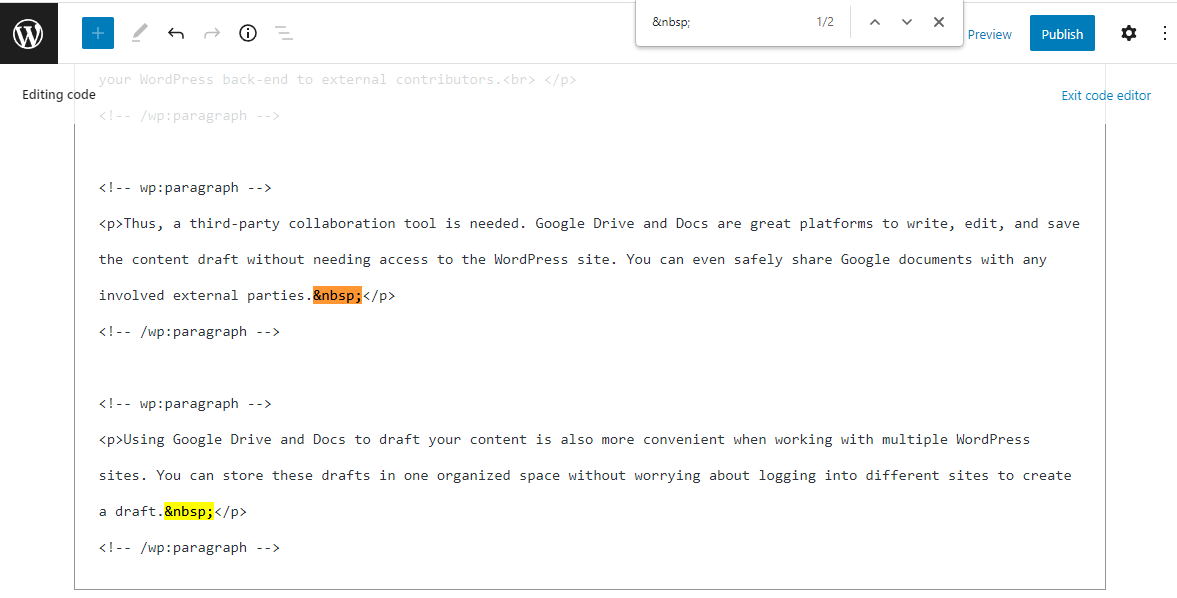Close the search bar

click(x=938, y=22)
